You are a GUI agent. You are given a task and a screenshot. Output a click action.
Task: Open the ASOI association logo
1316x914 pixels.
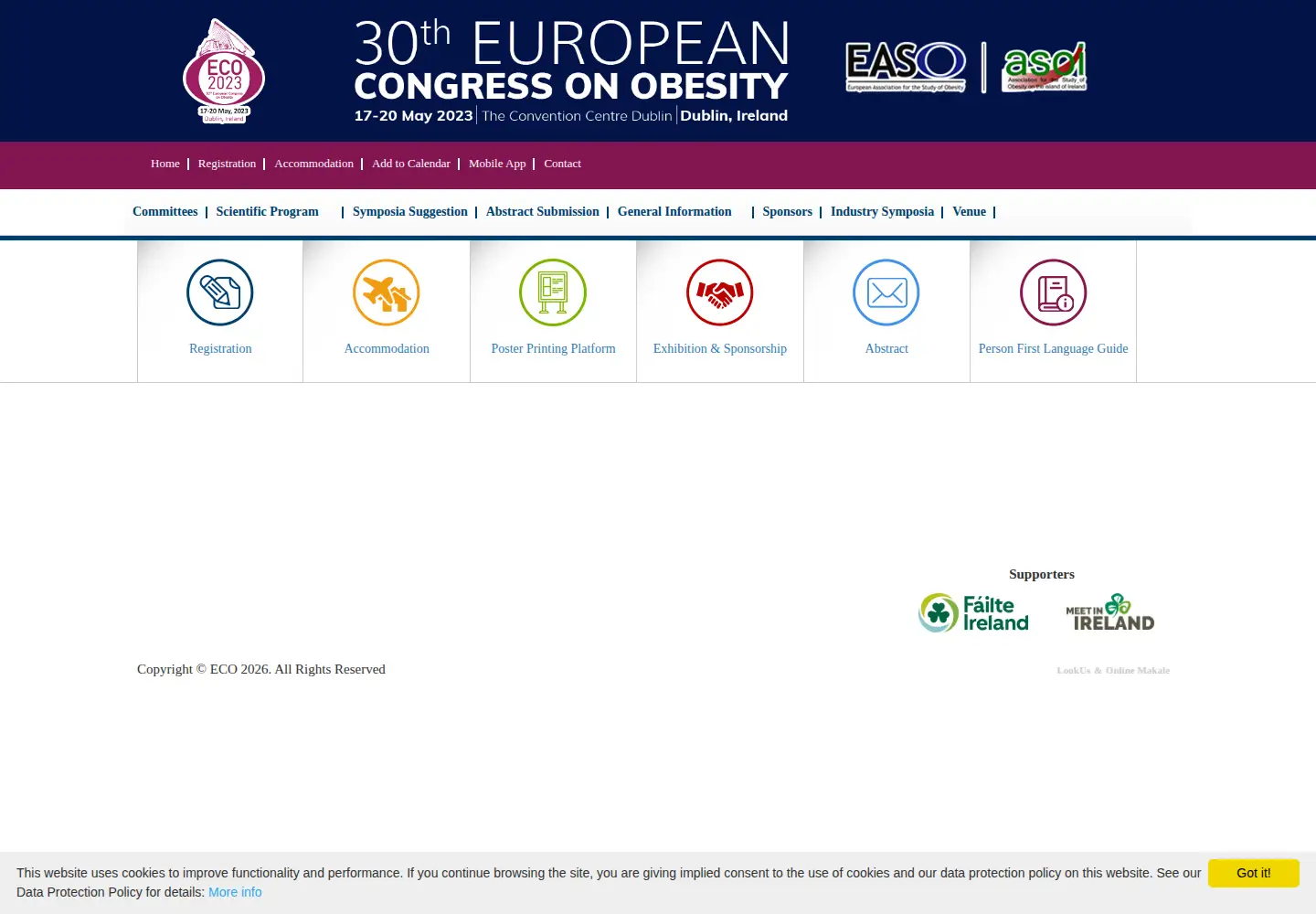(1045, 67)
